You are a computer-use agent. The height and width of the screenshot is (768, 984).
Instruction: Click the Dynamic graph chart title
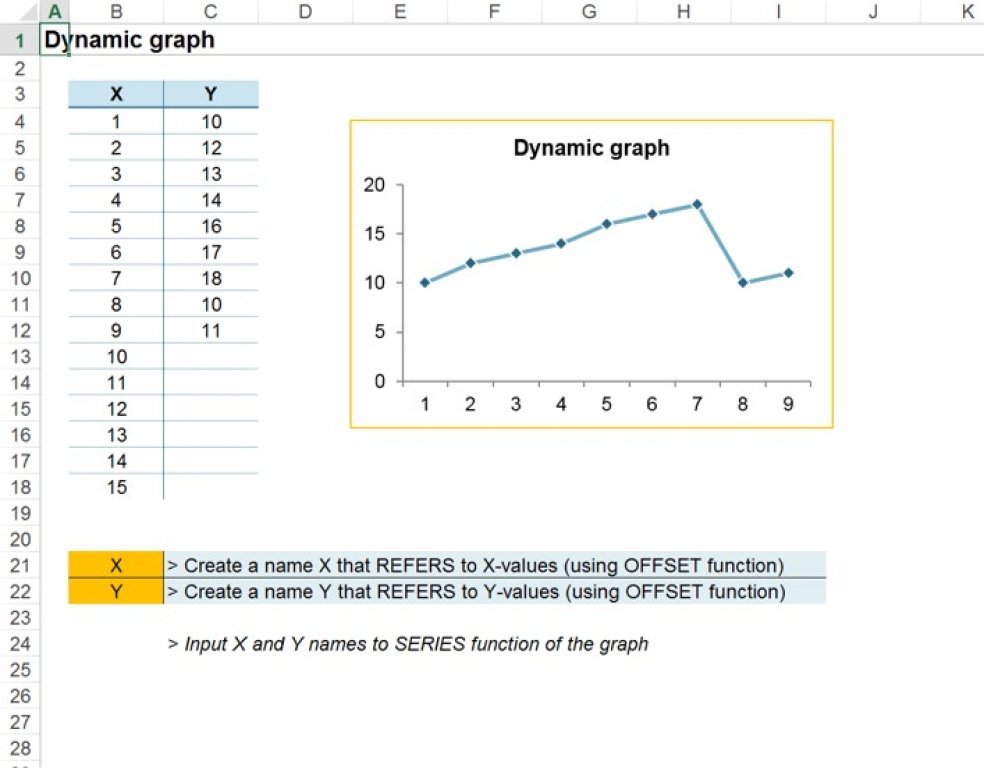click(589, 148)
